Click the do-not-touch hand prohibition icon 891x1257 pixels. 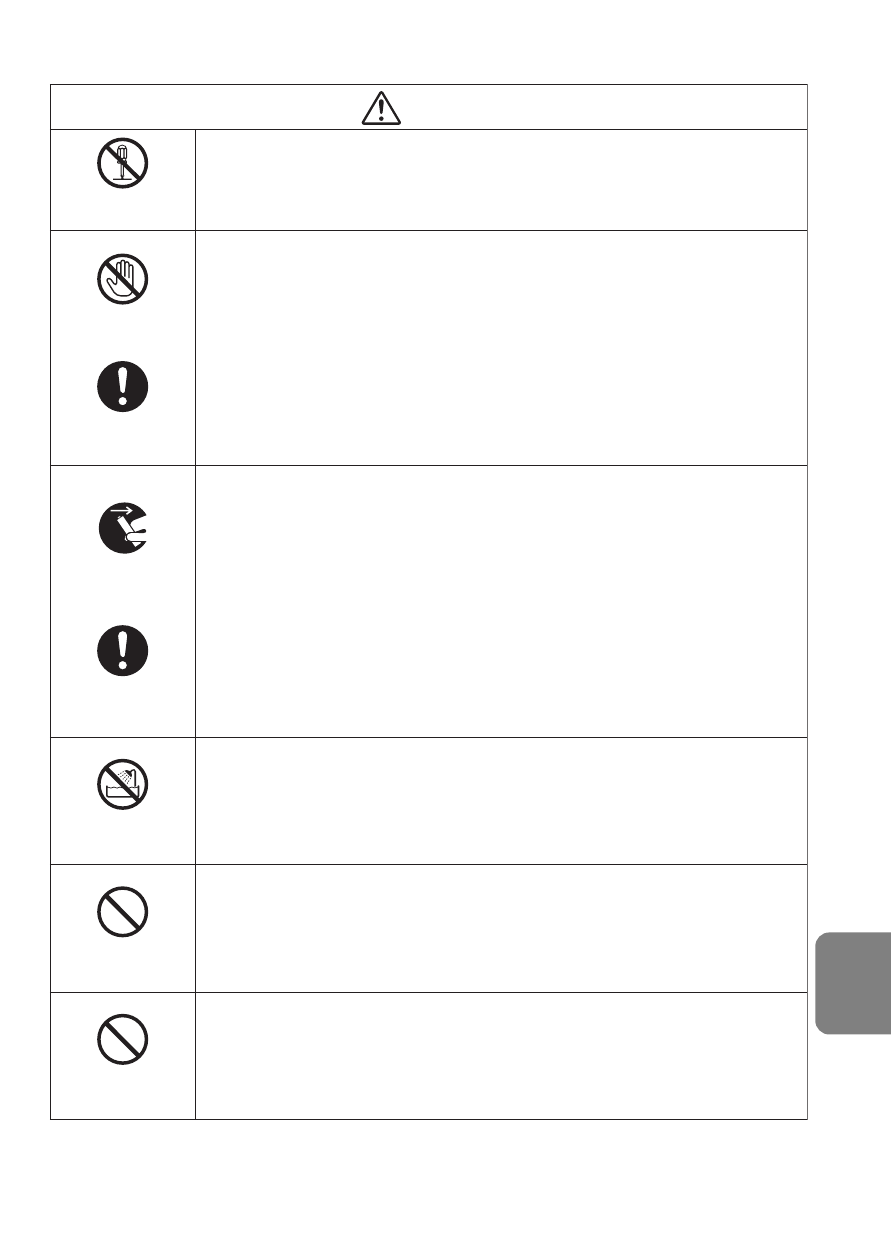coord(123,276)
